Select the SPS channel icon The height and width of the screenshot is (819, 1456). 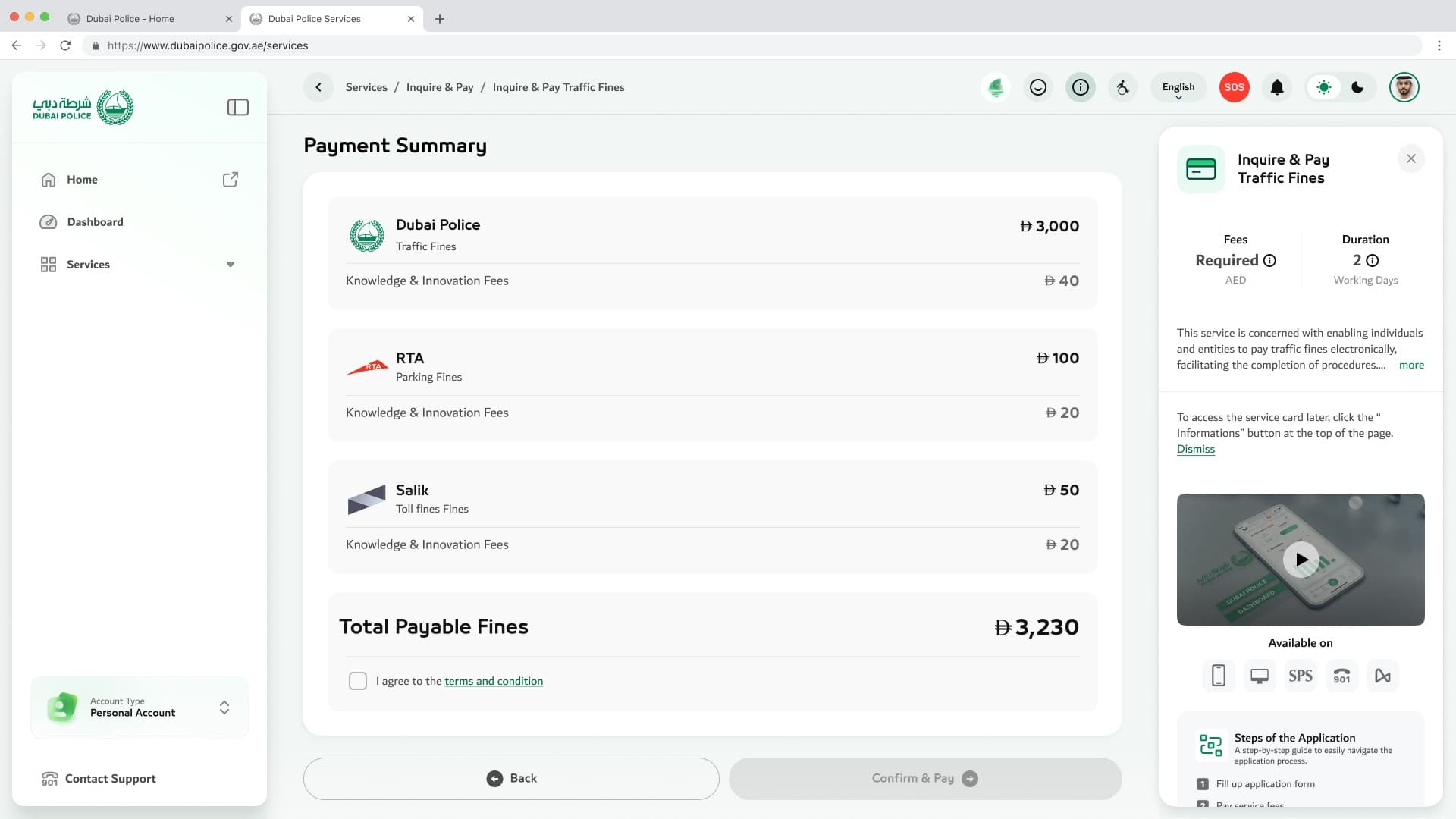(1301, 676)
